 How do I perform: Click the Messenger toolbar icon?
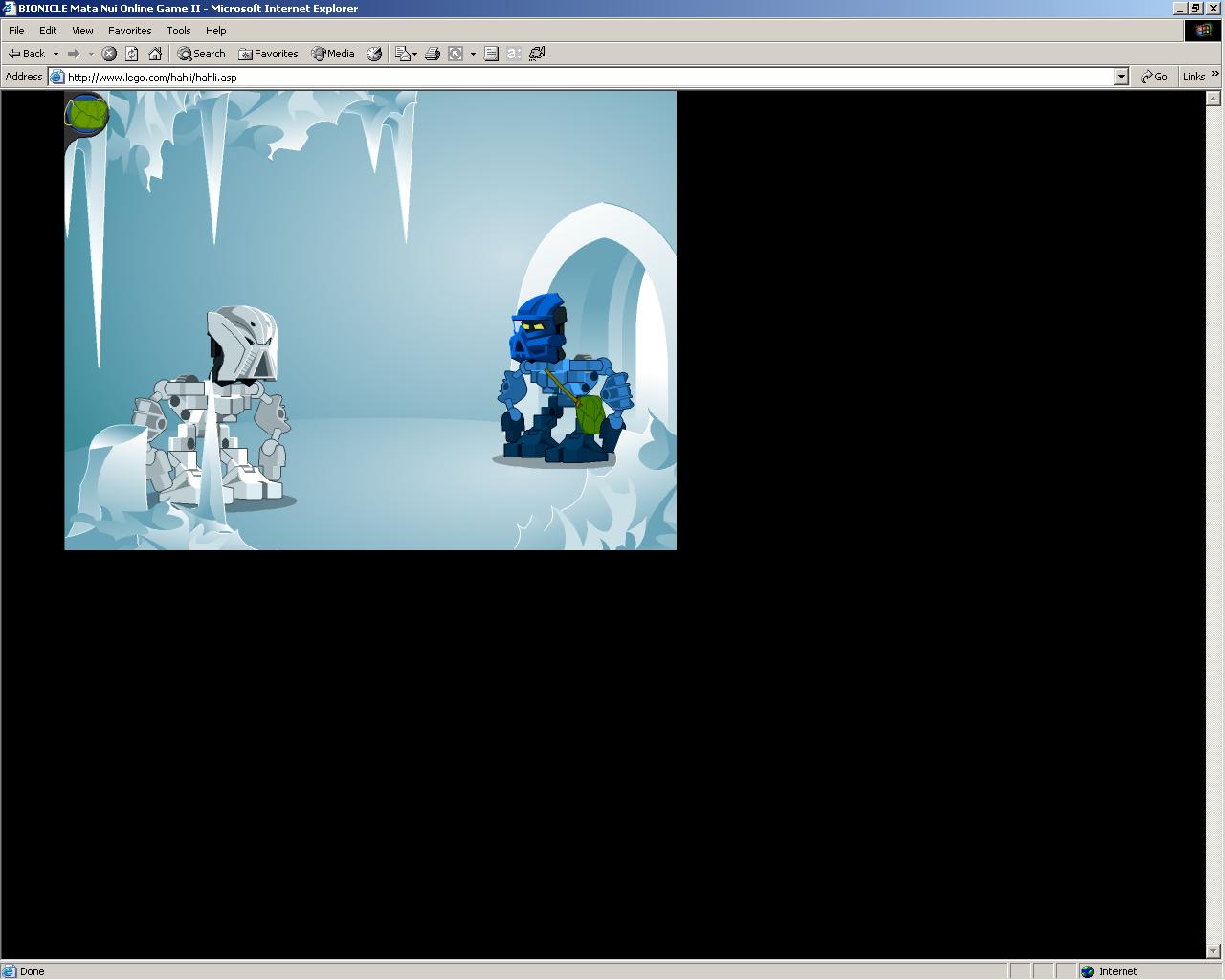(537, 54)
